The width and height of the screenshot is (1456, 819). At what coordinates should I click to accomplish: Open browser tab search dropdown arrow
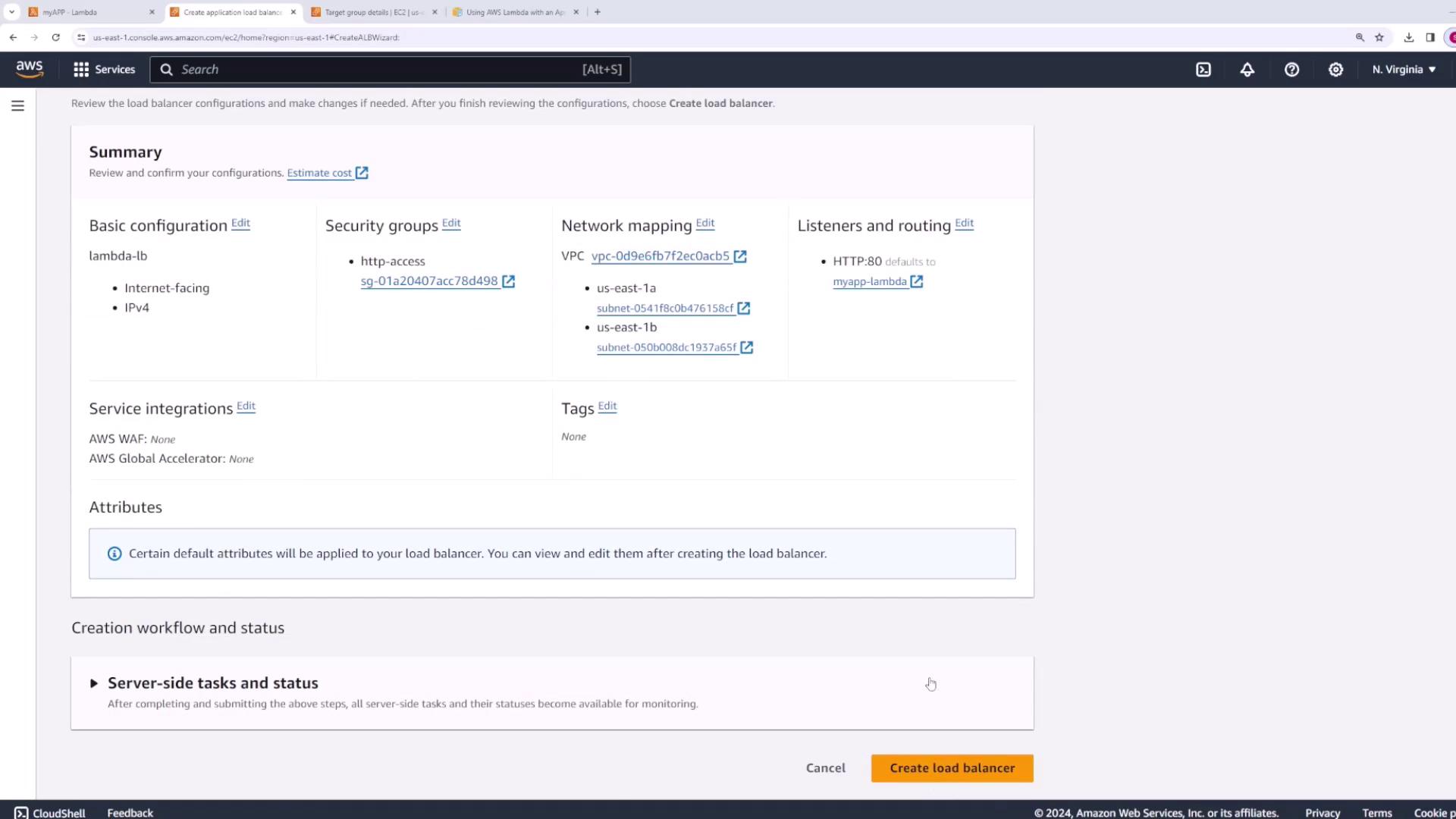tap(11, 12)
